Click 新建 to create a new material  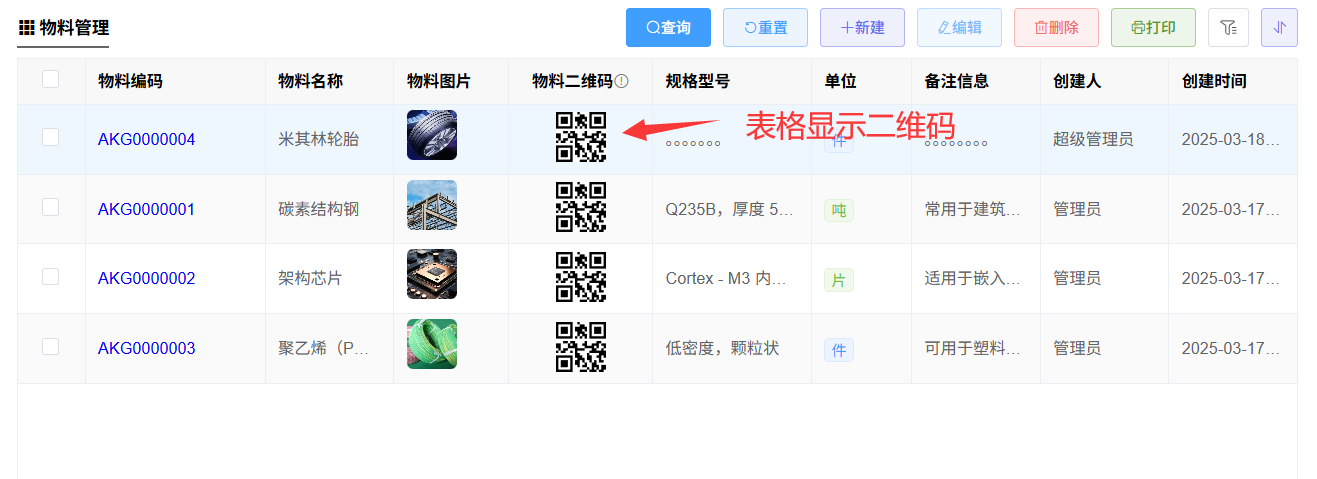pyautogui.click(x=862, y=28)
